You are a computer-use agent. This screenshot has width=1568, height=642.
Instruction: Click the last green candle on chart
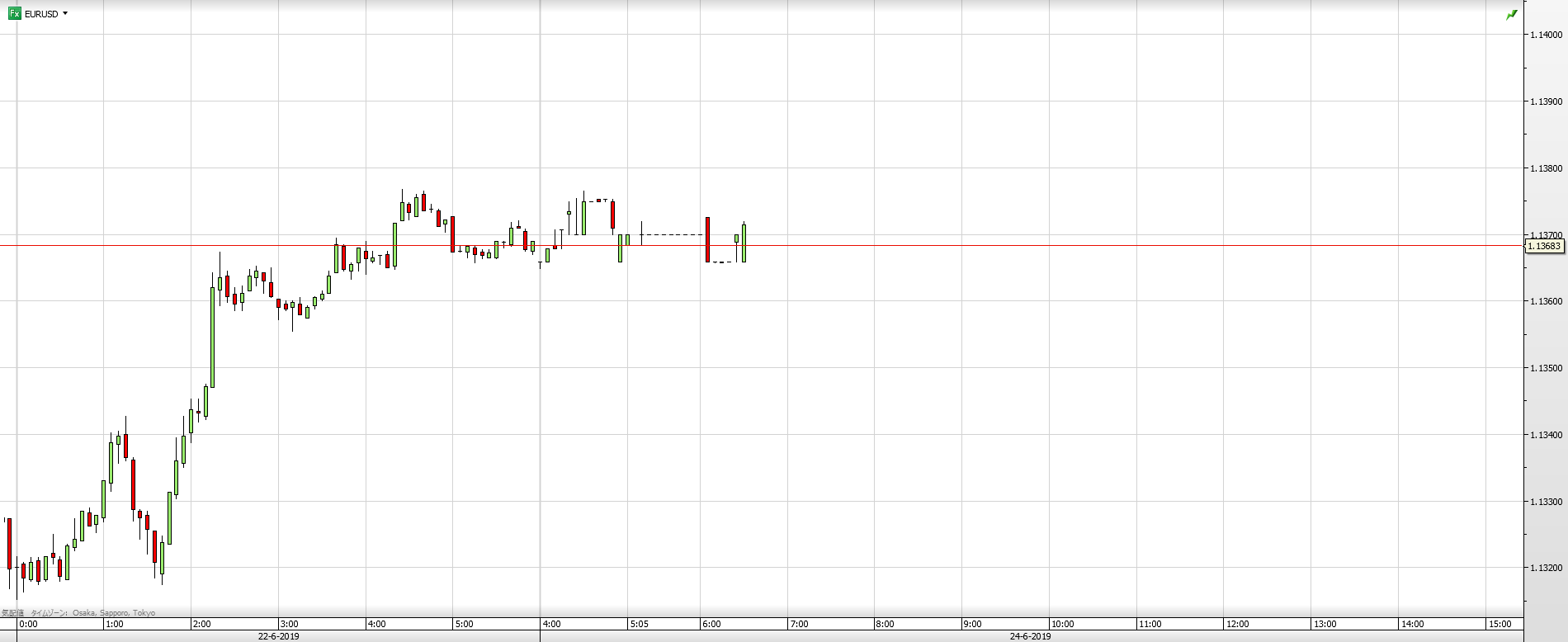(744, 243)
